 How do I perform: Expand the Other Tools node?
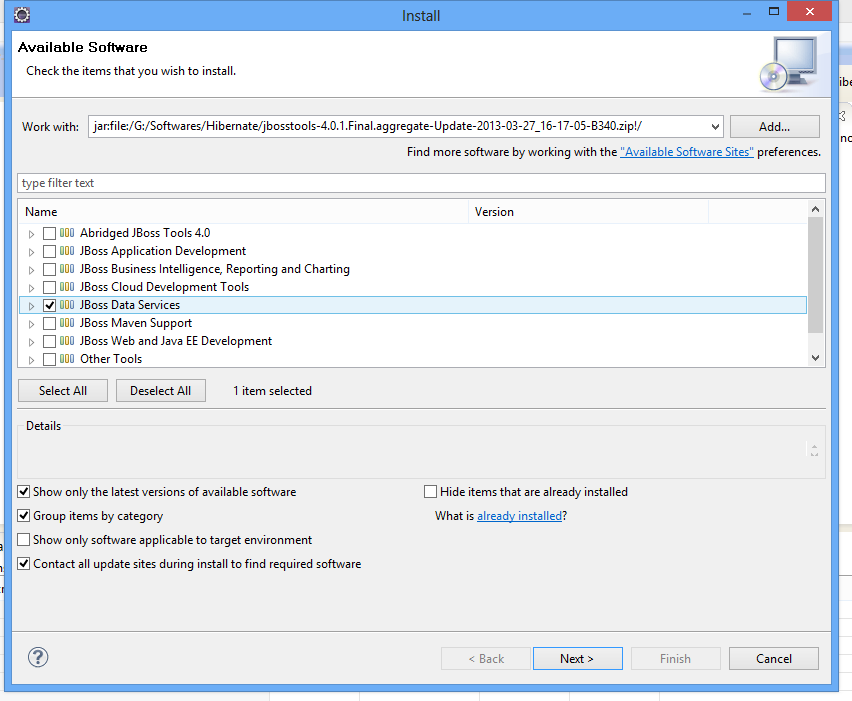click(x=31, y=358)
